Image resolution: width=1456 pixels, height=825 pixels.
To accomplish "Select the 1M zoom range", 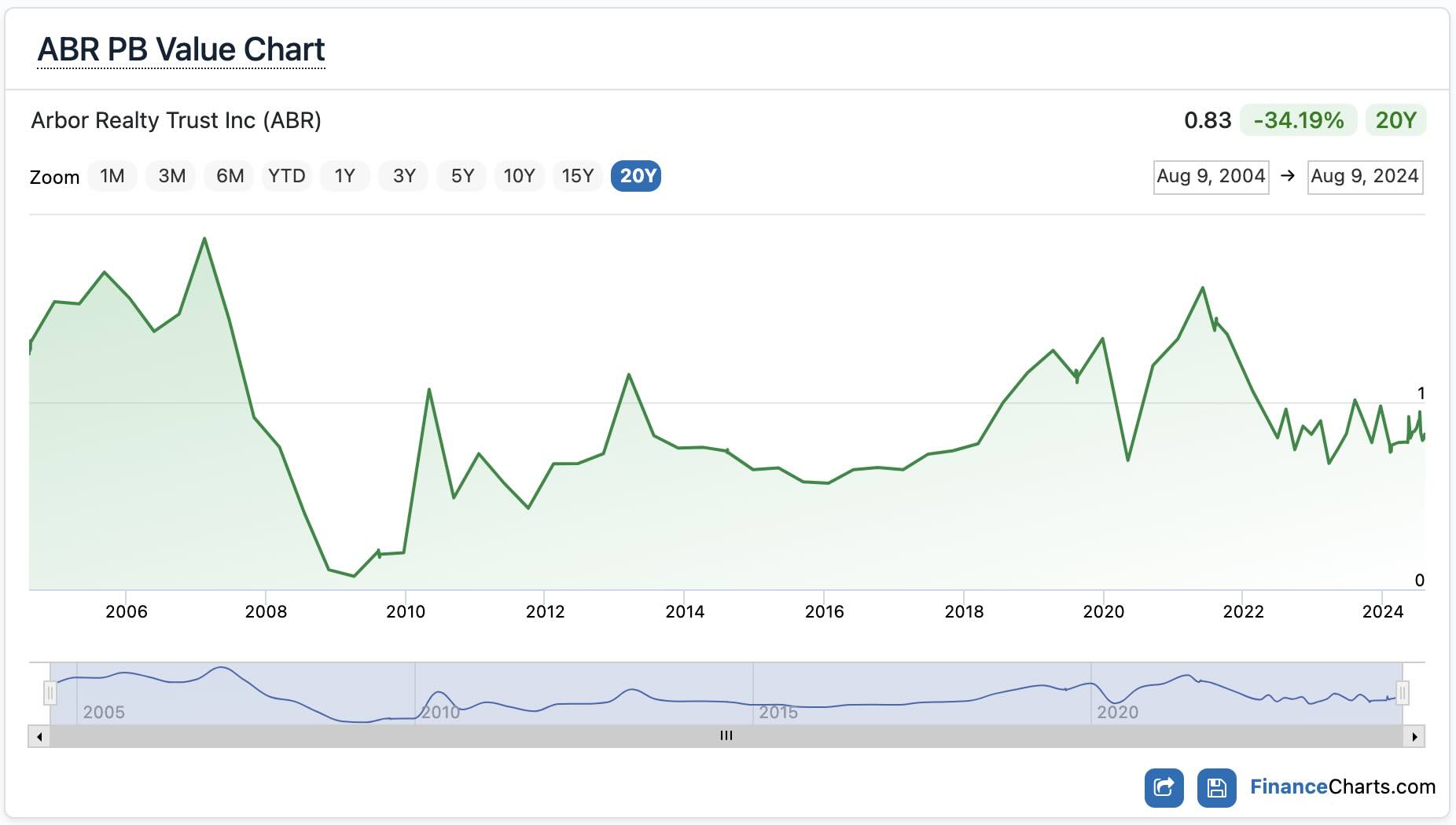I will [x=112, y=176].
